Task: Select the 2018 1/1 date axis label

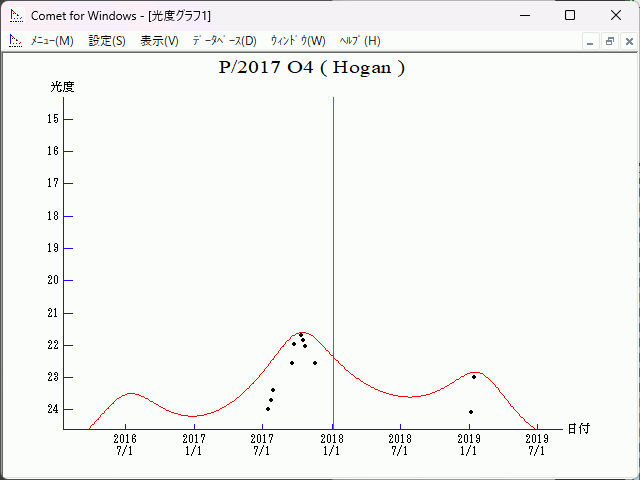Action: click(332, 444)
